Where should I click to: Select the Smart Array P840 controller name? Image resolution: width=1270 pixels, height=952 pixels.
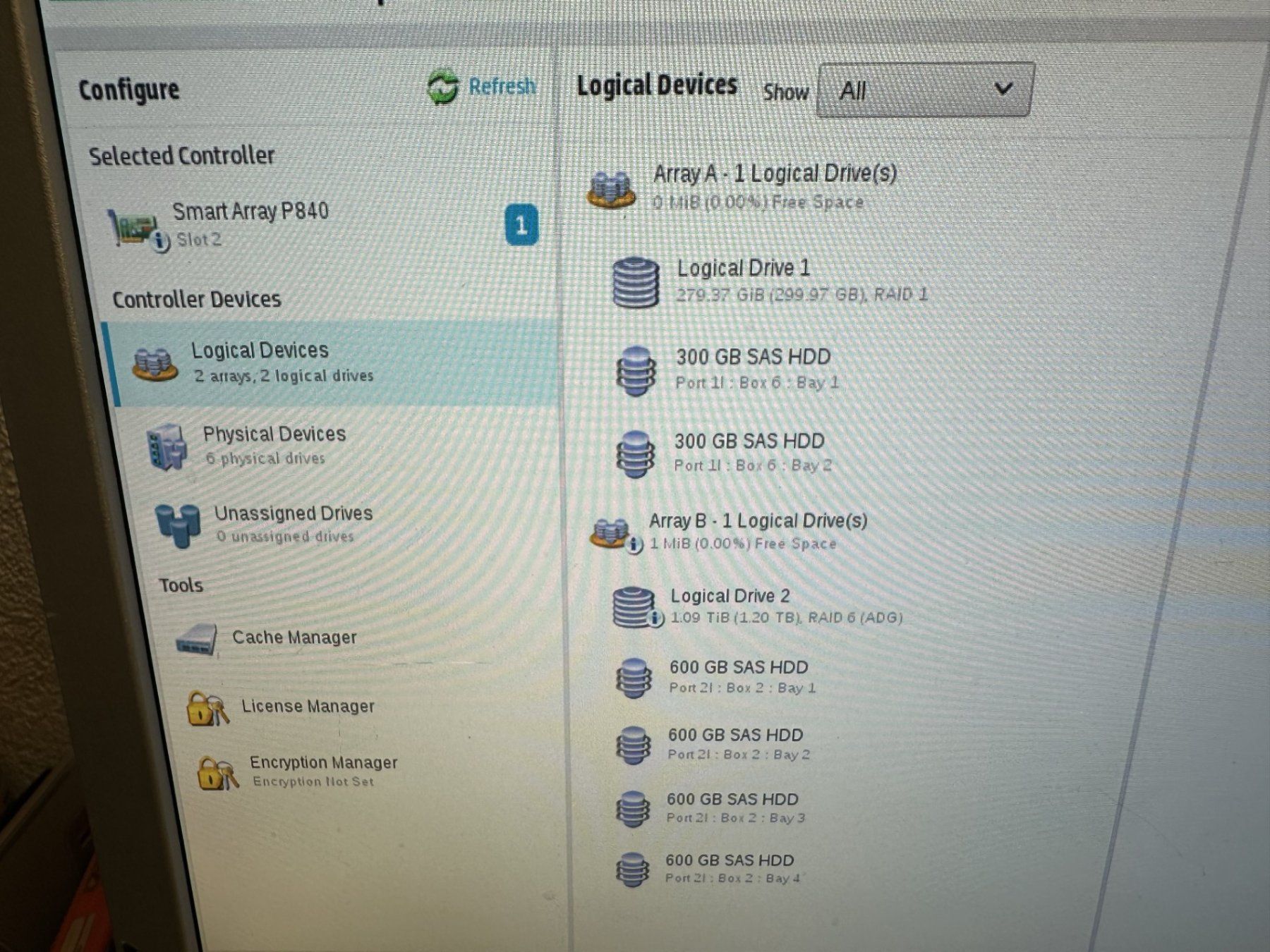click(250, 211)
